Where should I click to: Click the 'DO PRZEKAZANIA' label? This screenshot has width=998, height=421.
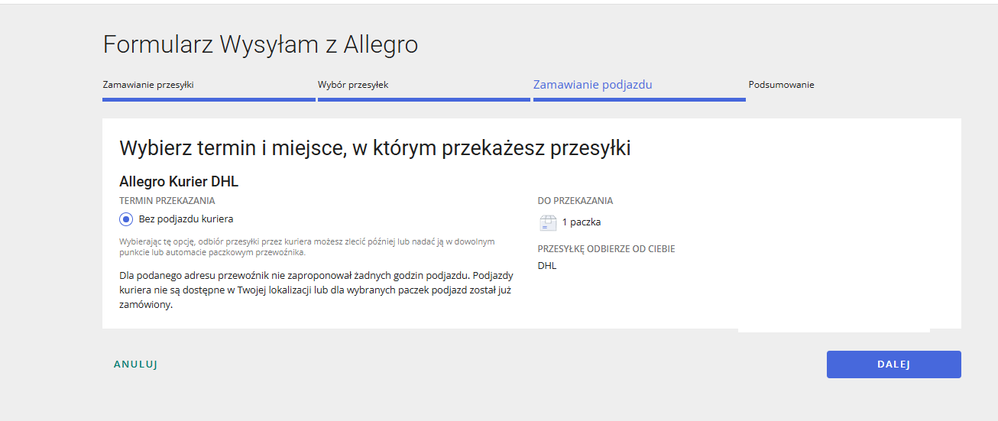pyautogui.click(x=575, y=201)
